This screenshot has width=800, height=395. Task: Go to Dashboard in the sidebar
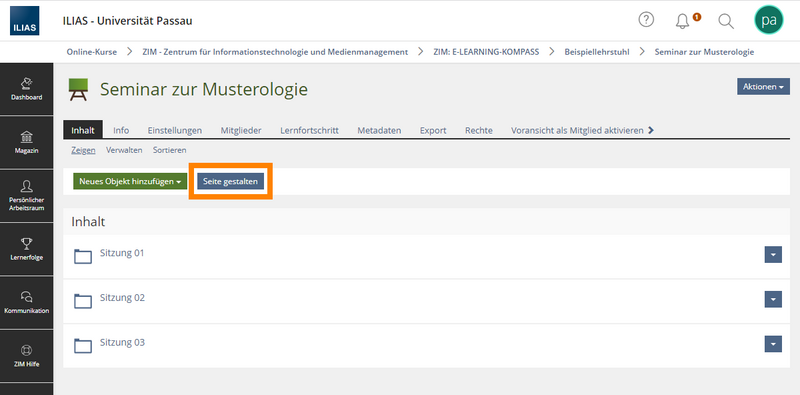[27, 89]
